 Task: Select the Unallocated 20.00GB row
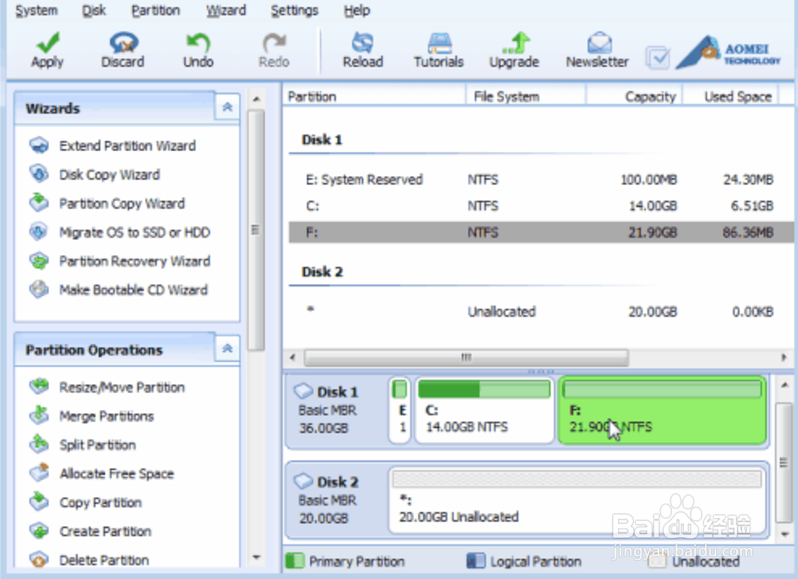coord(541,311)
